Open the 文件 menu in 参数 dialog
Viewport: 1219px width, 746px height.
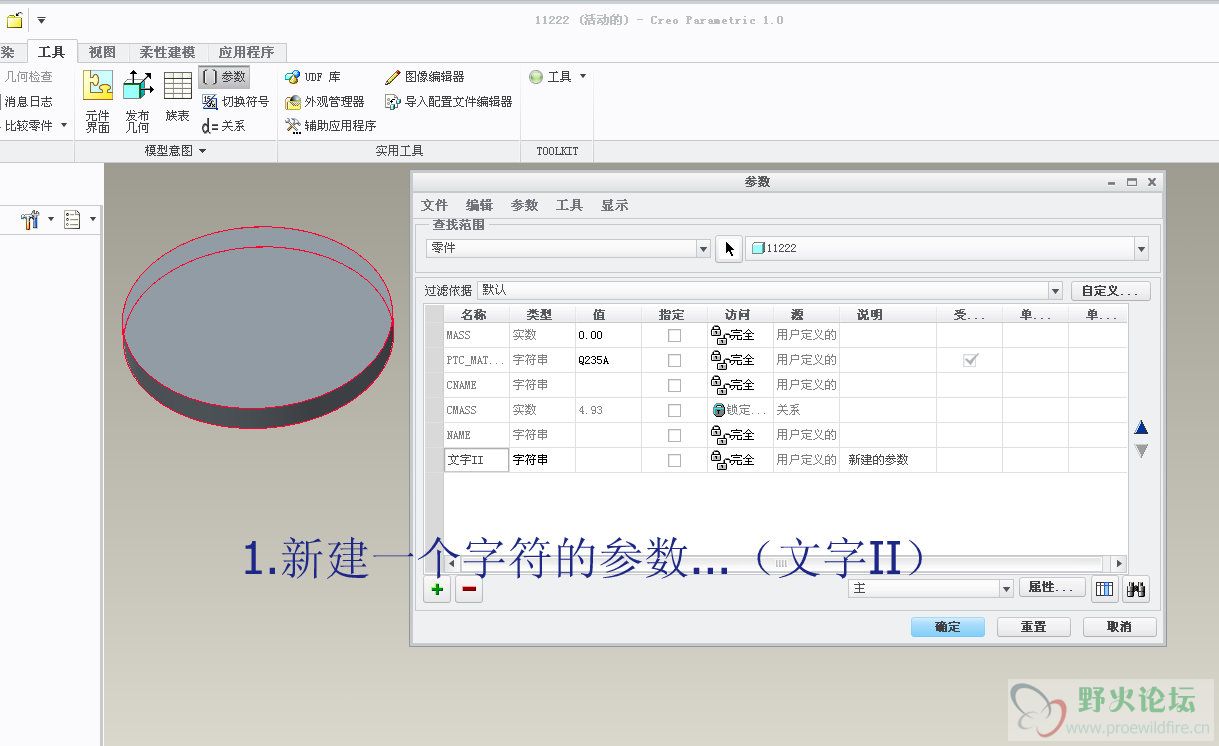[434, 205]
